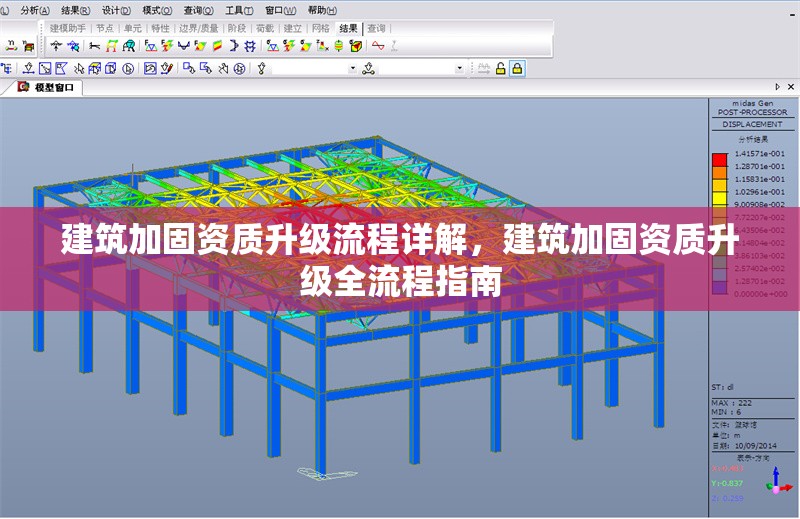Open the 工具(T) menu
The height and width of the screenshot is (519, 800).
pos(239,10)
